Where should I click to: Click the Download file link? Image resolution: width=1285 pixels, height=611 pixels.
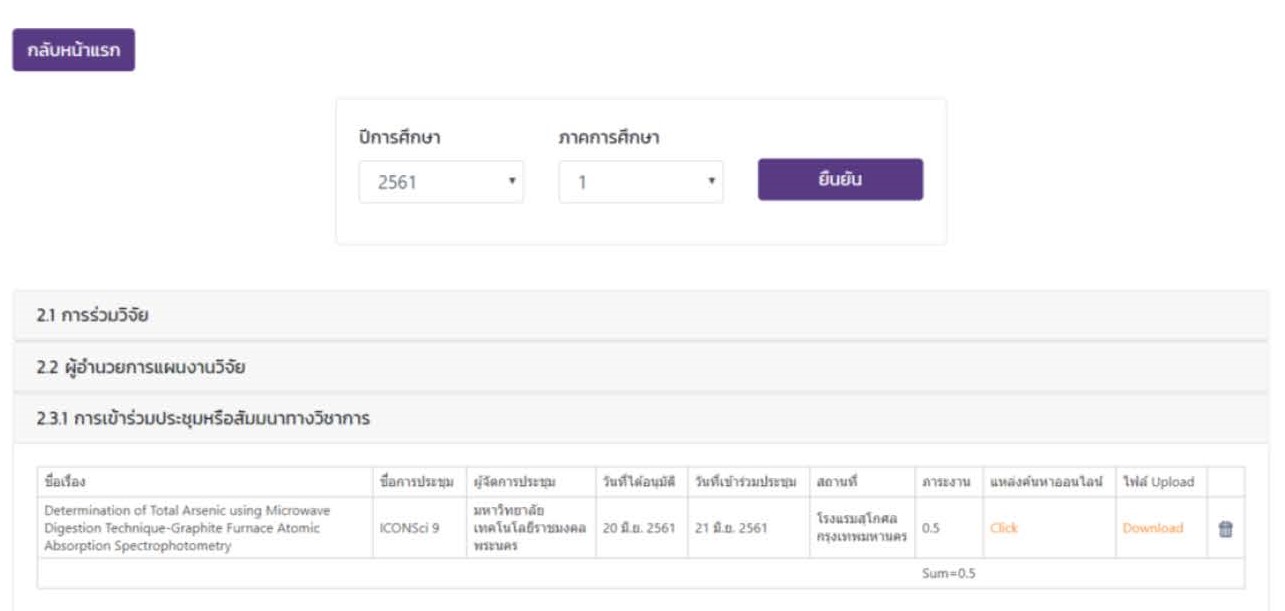pyautogui.click(x=1152, y=528)
